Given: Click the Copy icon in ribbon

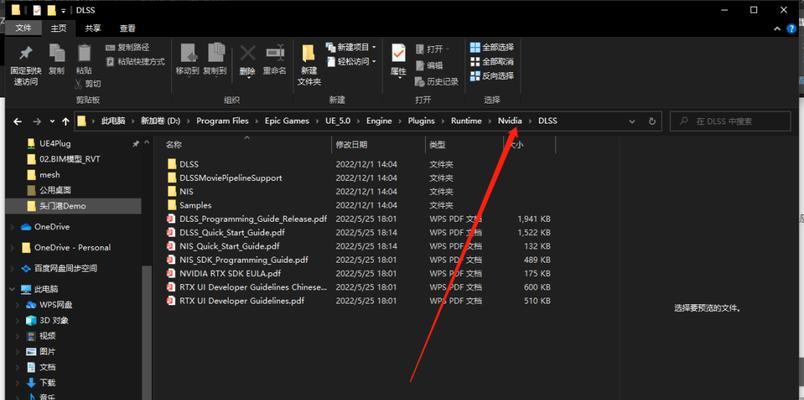Looking at the screenshot, I should point(57,53).
